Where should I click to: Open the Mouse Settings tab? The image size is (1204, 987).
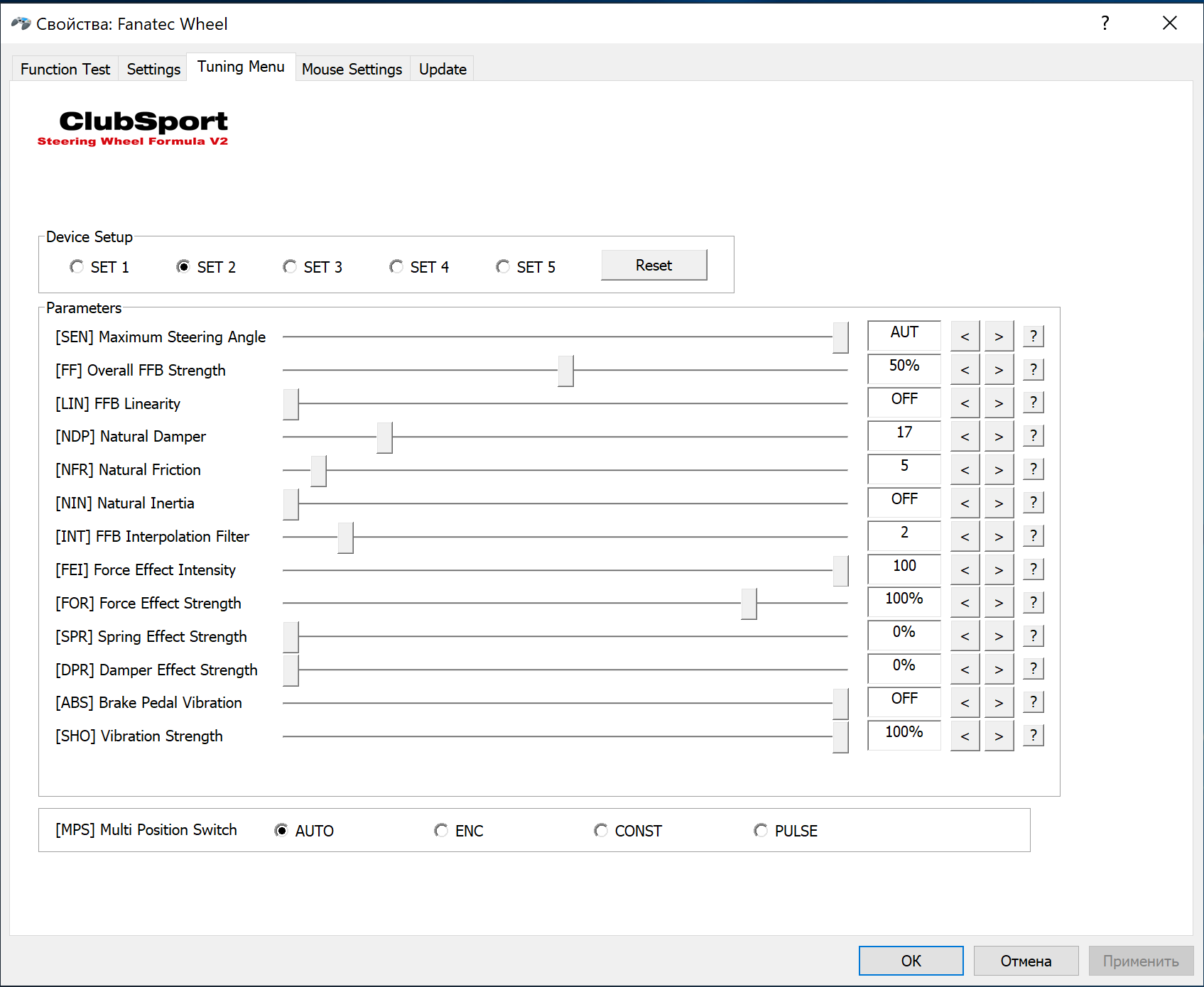[x=352, y=69]
